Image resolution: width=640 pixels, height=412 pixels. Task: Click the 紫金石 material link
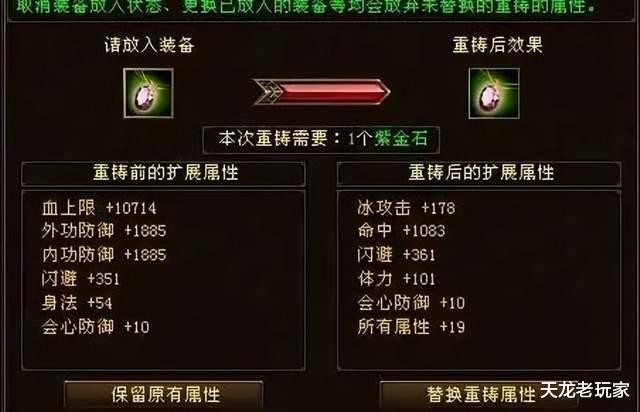click(401, 139)
